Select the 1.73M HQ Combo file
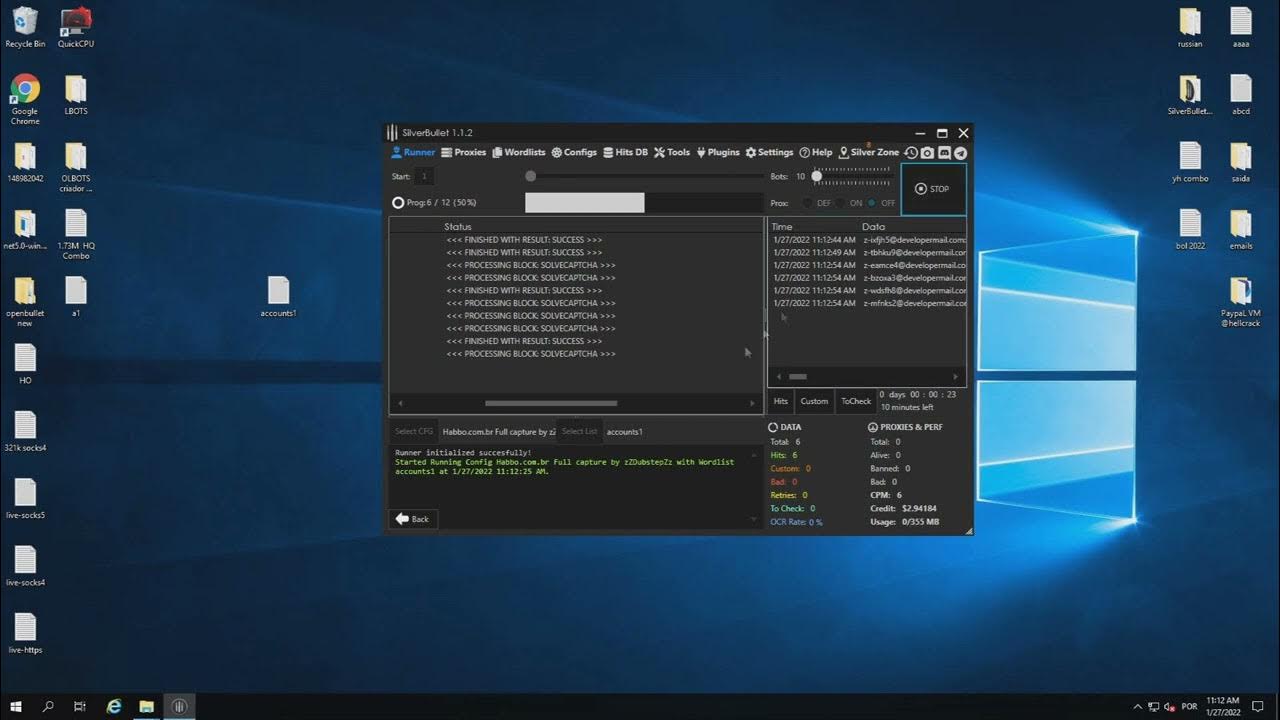This screenshot has height=720, width=1280. 76,235
